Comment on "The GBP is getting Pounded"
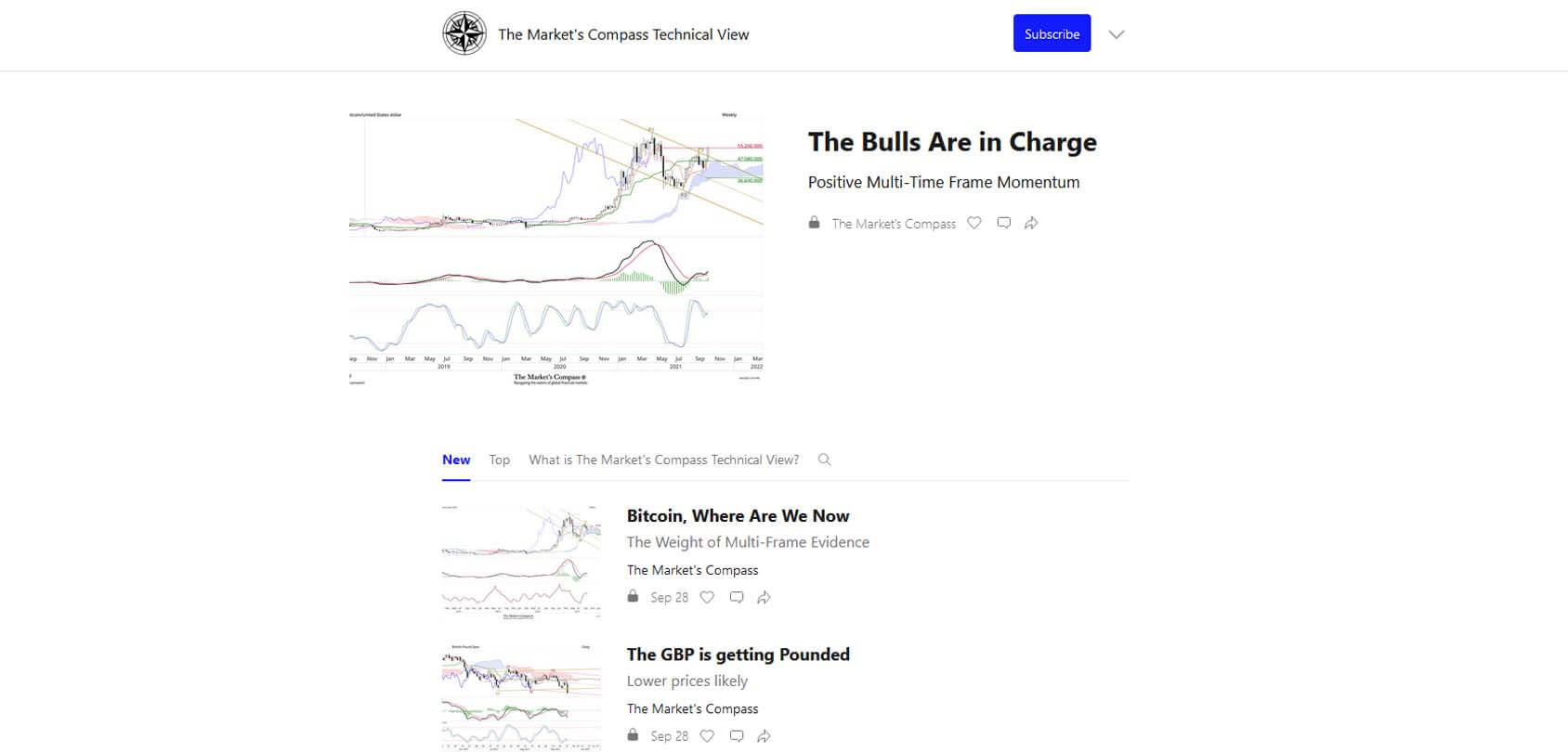 [x=736, y=735]
